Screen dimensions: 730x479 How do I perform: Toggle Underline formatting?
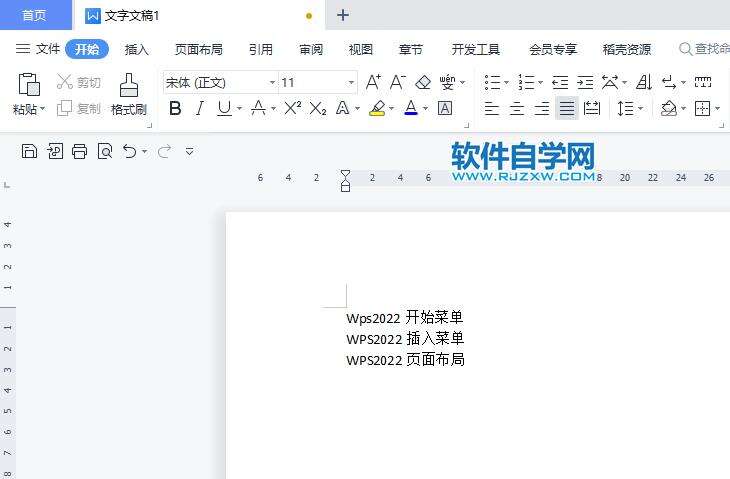pyautogui.click(x=224, y=108)
